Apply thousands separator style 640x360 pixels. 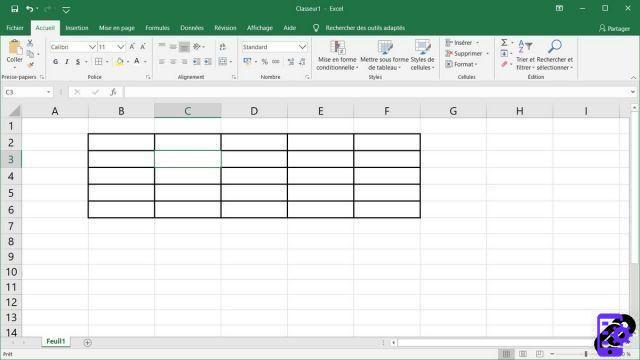(x=276, y=62)
